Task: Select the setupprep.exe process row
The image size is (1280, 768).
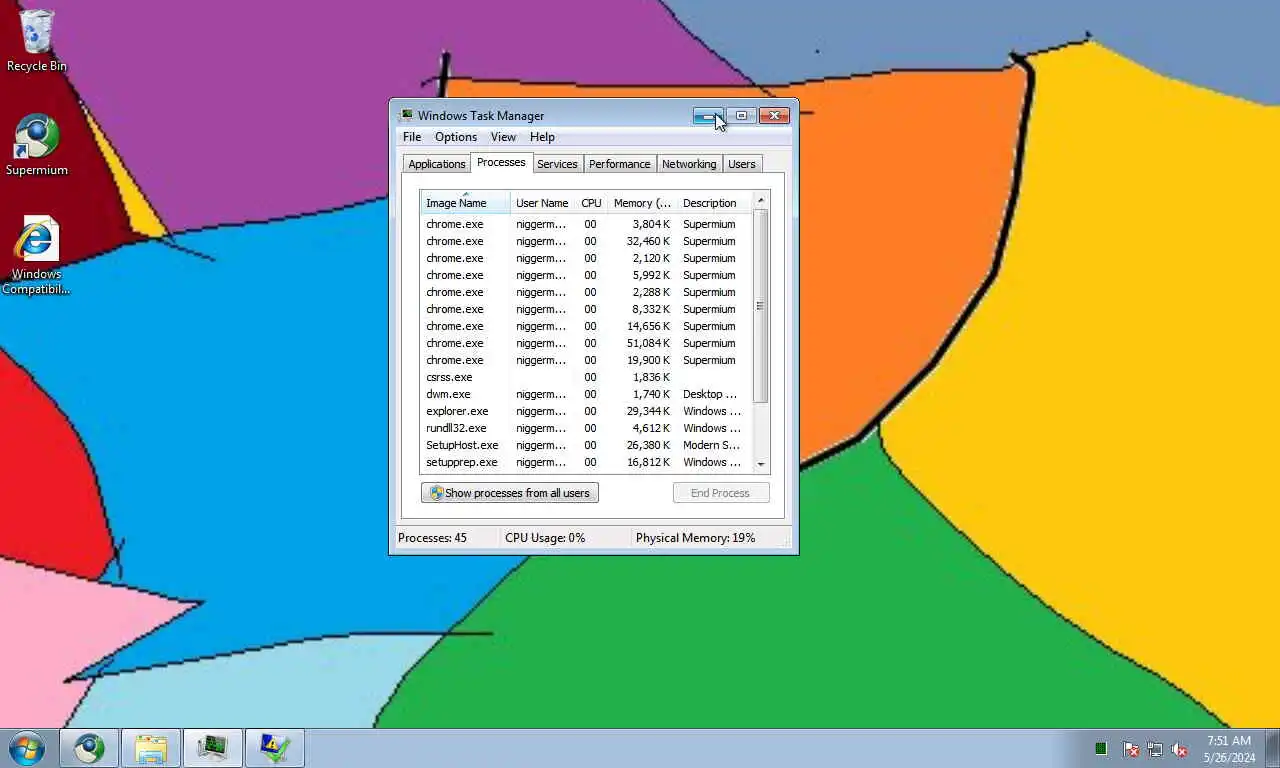Action: pos(586,462)
